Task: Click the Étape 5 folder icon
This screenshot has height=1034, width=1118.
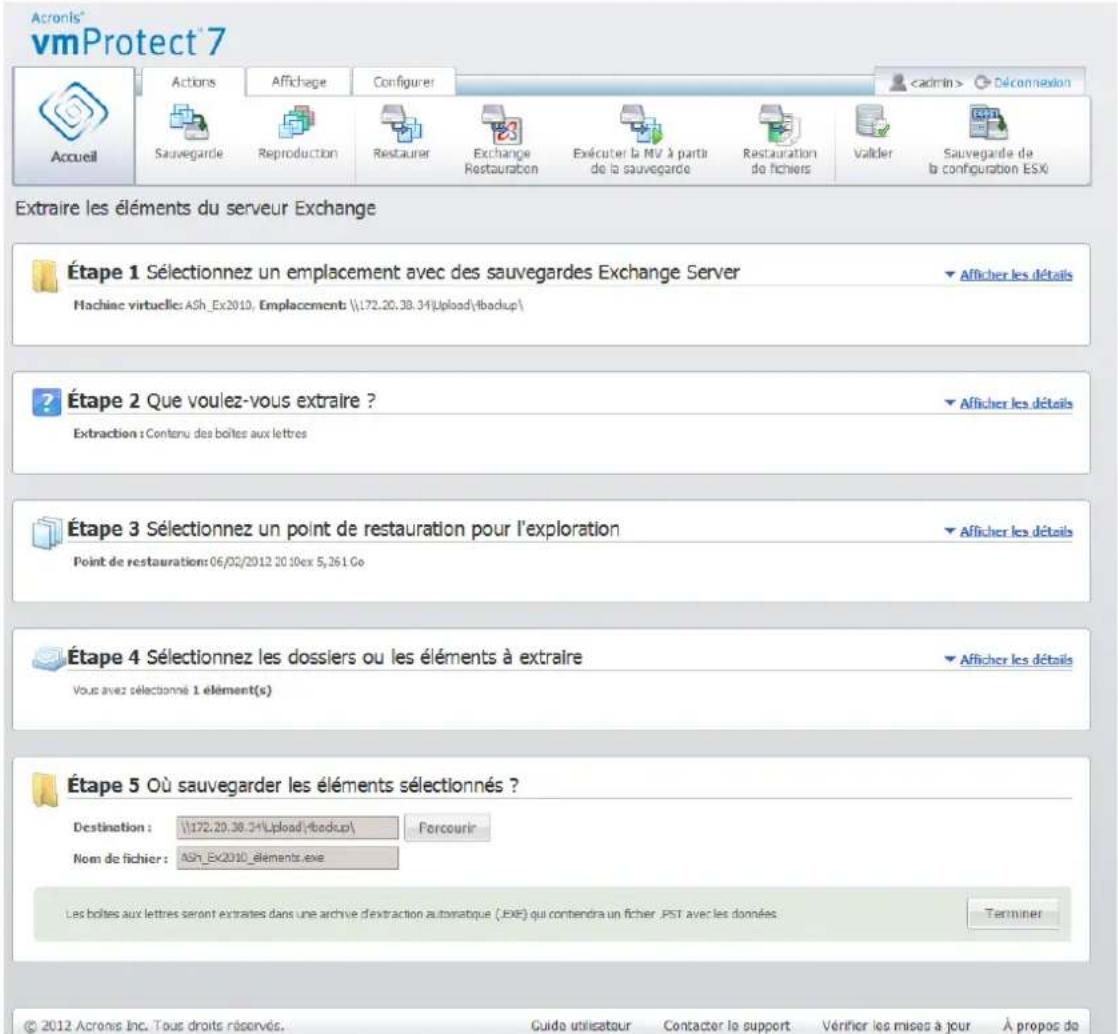Action: click(45, 789)
